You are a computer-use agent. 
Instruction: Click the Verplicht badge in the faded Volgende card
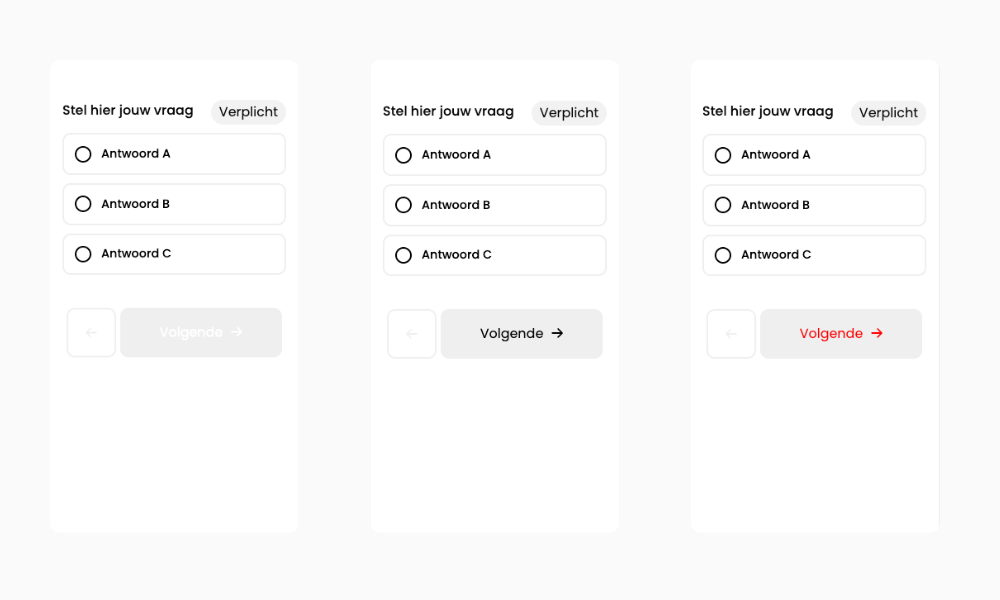(248, 112)
